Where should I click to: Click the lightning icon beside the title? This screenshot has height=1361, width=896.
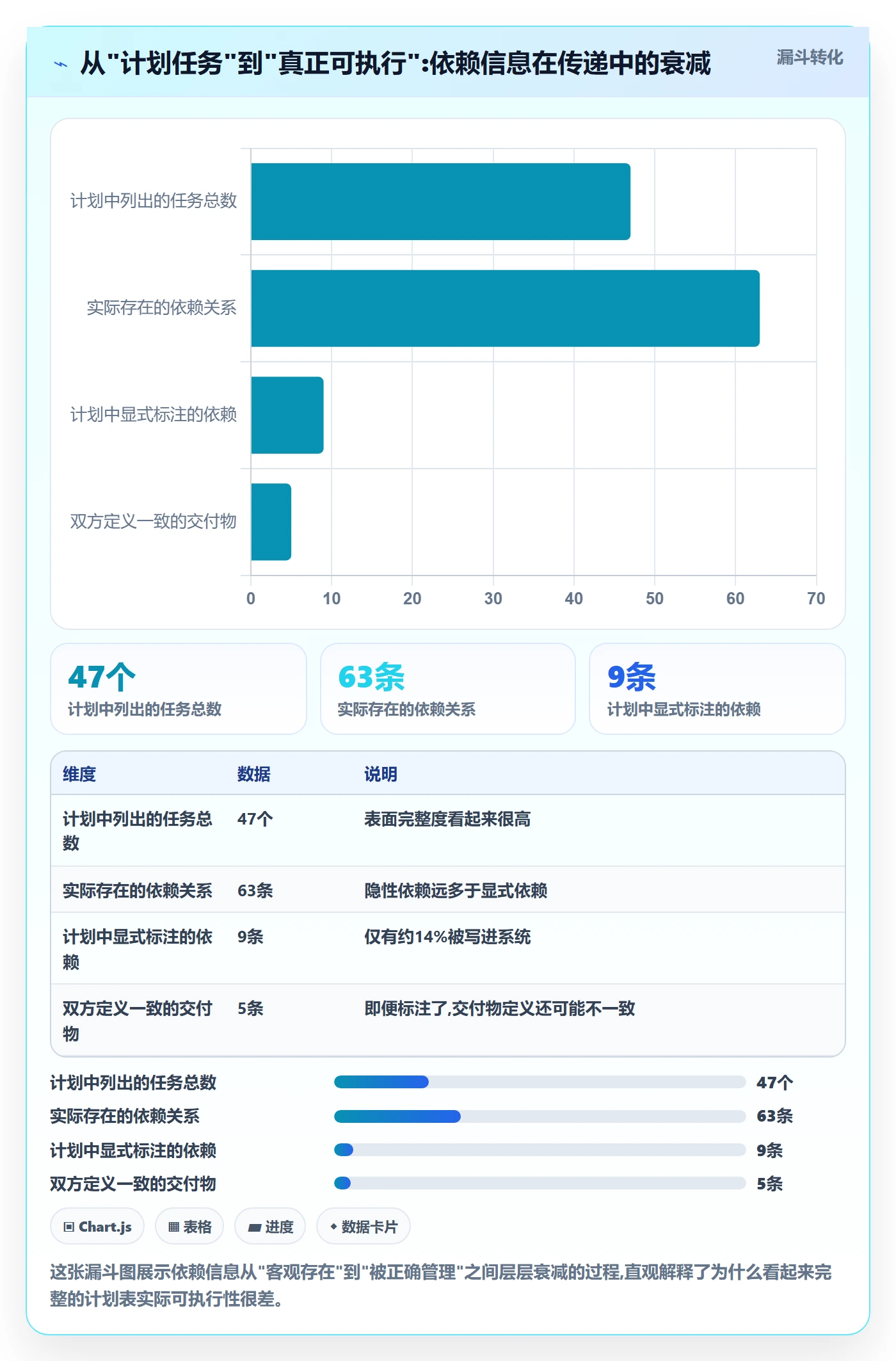tap(61, 64)
